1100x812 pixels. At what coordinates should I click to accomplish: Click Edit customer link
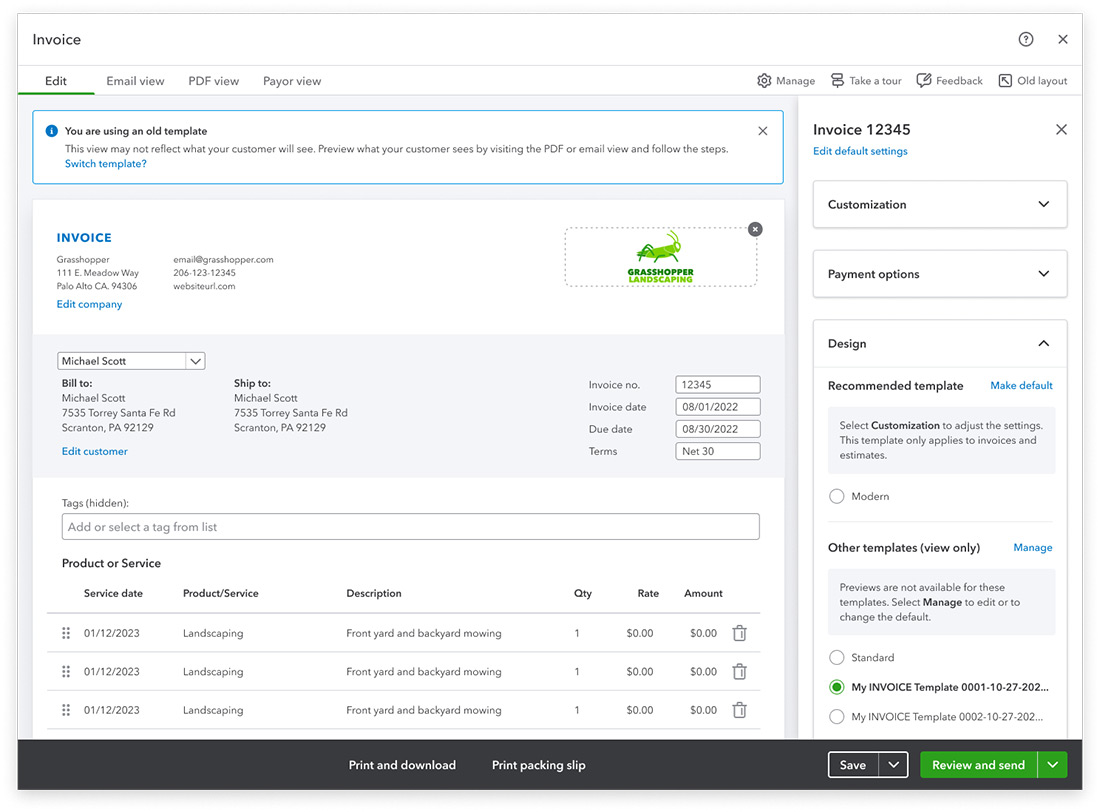[x=95, y=451]
